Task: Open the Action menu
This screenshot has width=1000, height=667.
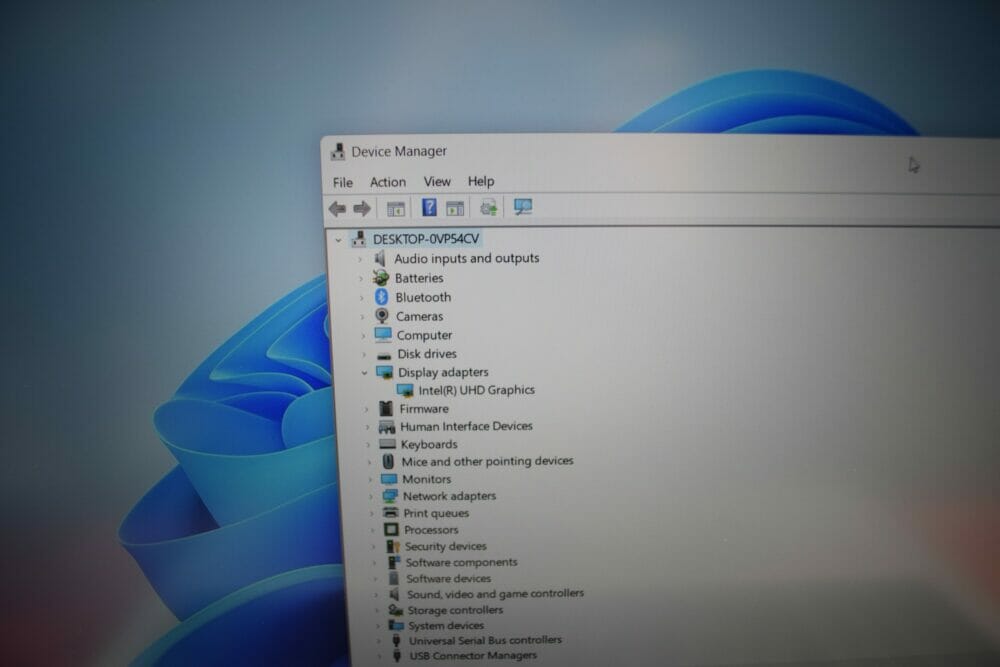Action: [388, 182]
